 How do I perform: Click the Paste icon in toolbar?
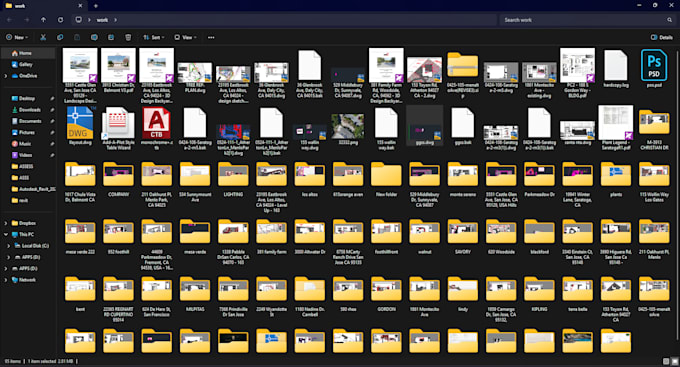click(x=77, y=37)
